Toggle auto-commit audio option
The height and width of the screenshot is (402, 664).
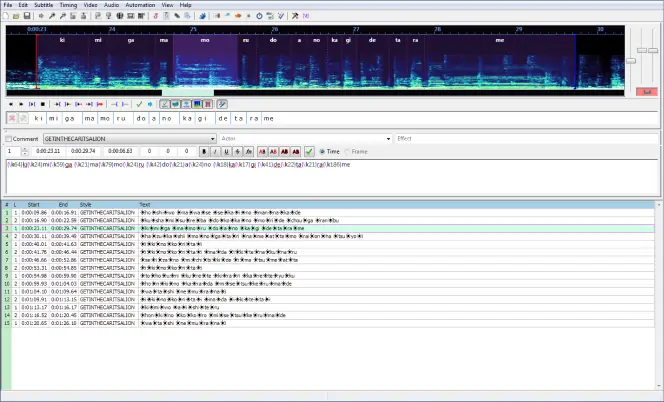165,104
